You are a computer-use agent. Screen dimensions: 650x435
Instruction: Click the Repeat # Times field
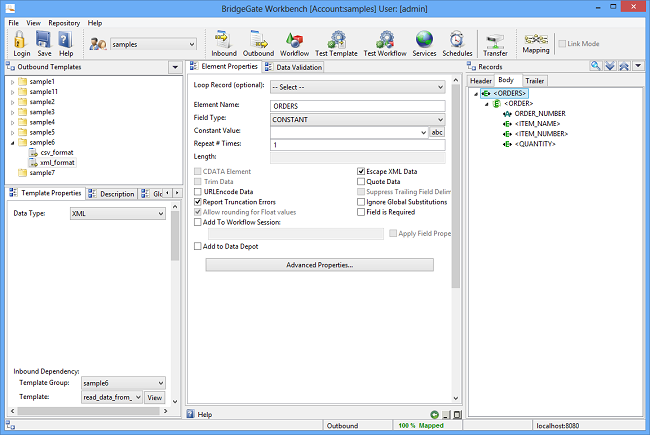coord(358,145)
